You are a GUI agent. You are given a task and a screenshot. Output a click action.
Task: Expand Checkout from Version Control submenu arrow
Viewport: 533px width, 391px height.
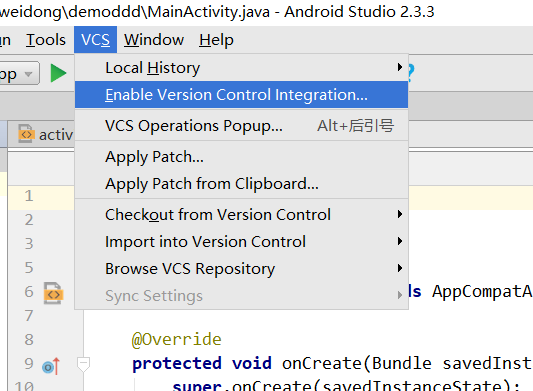tap(400, 214)
